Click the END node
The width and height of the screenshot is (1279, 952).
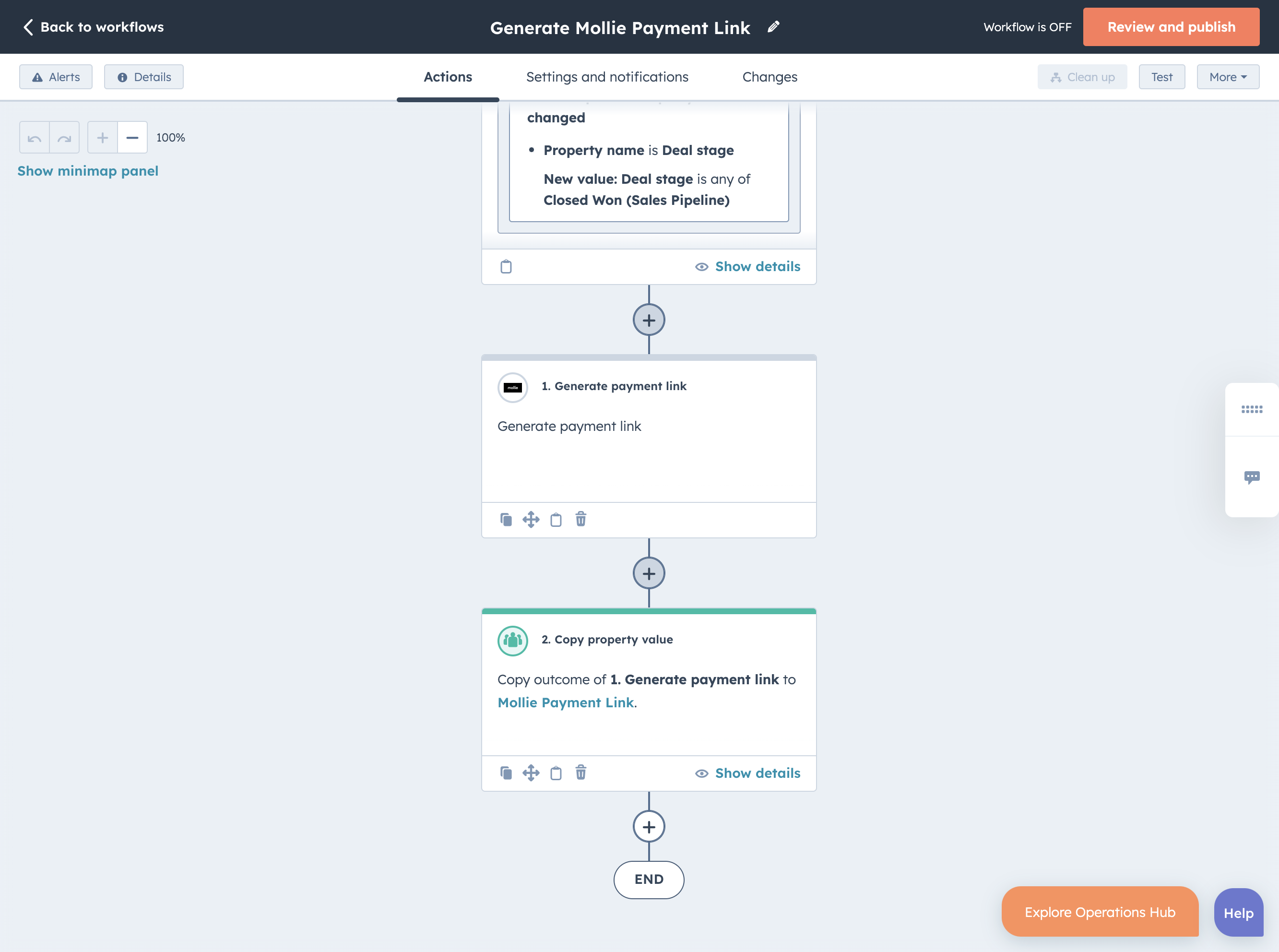[x=649, y=880]
